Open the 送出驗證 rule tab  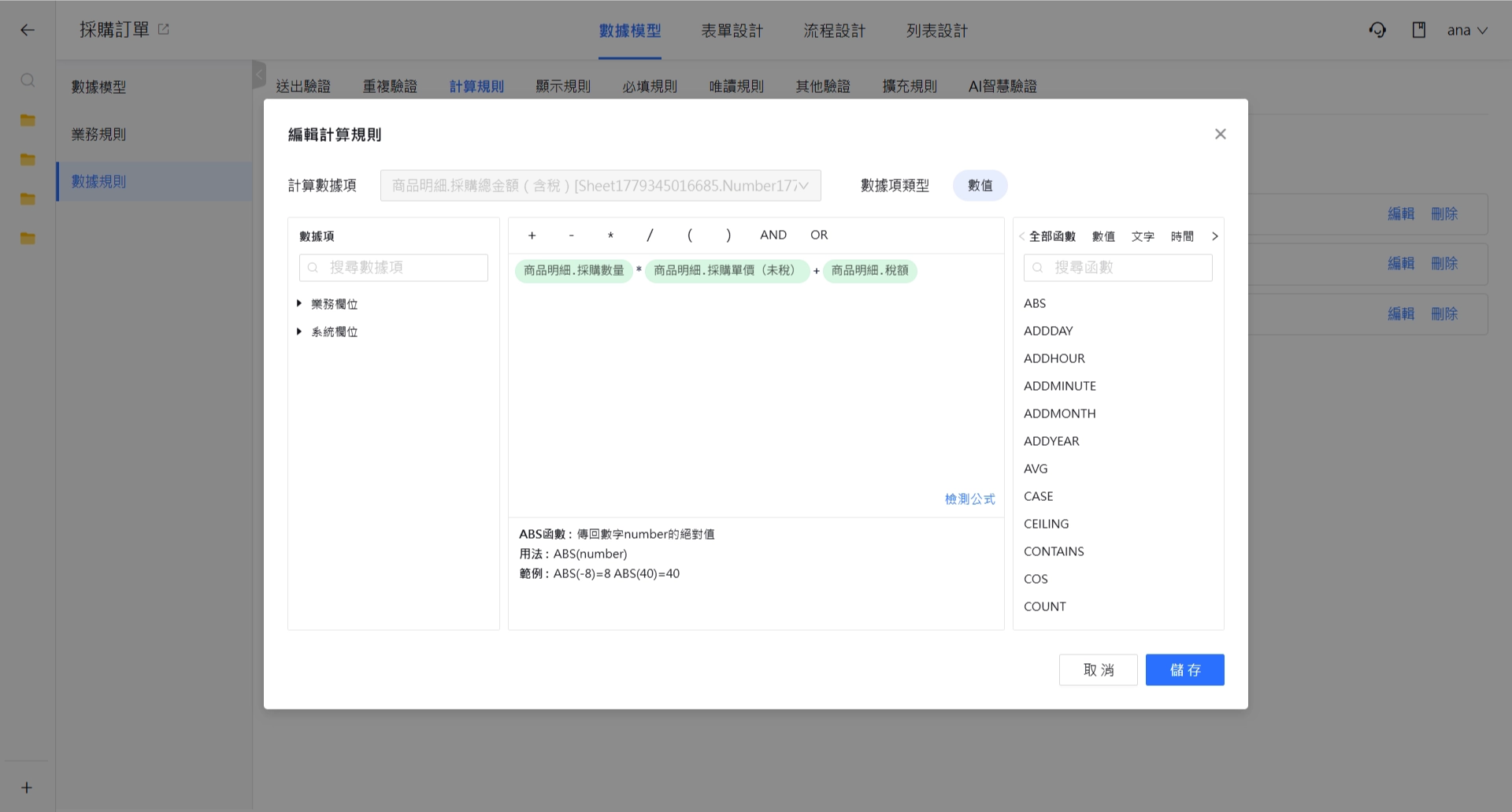pyautogui.click(x=303, y=86)
